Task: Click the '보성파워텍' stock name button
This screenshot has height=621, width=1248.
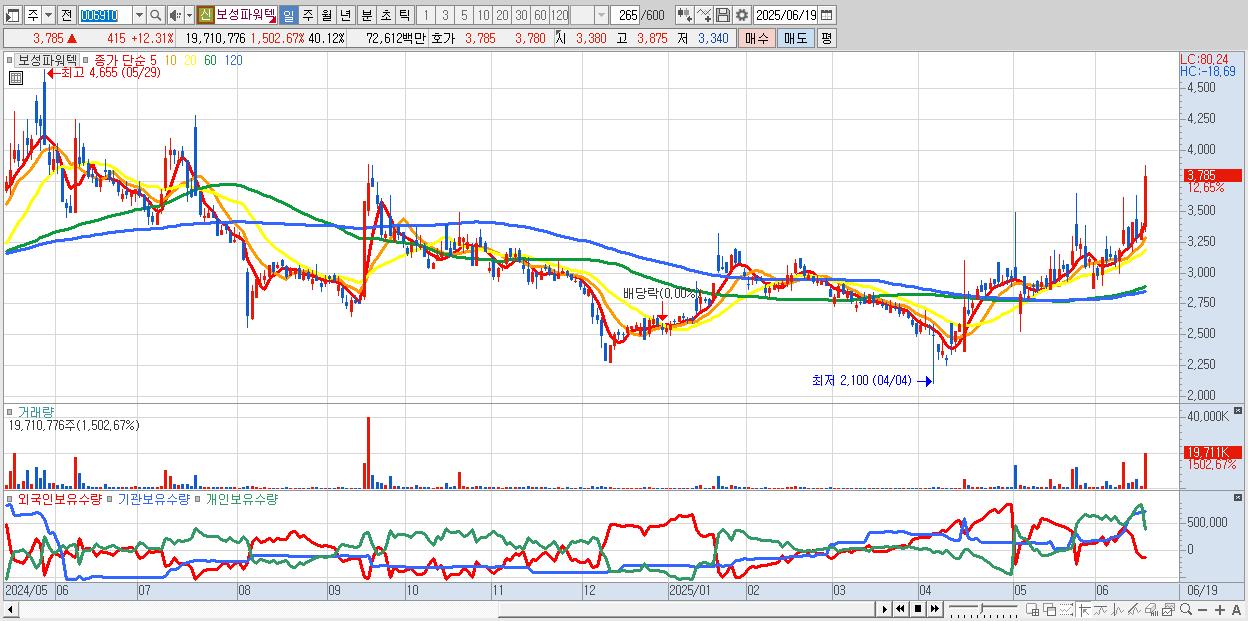Action: coord(245,15)
